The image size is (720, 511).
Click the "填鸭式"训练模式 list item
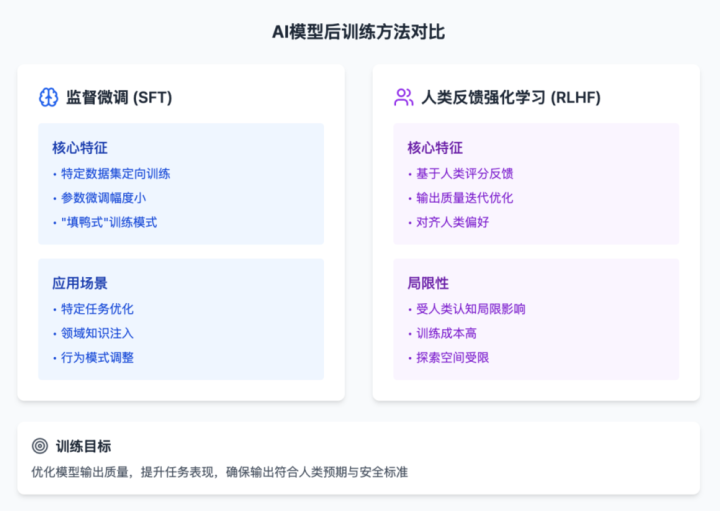click(109, 222)
